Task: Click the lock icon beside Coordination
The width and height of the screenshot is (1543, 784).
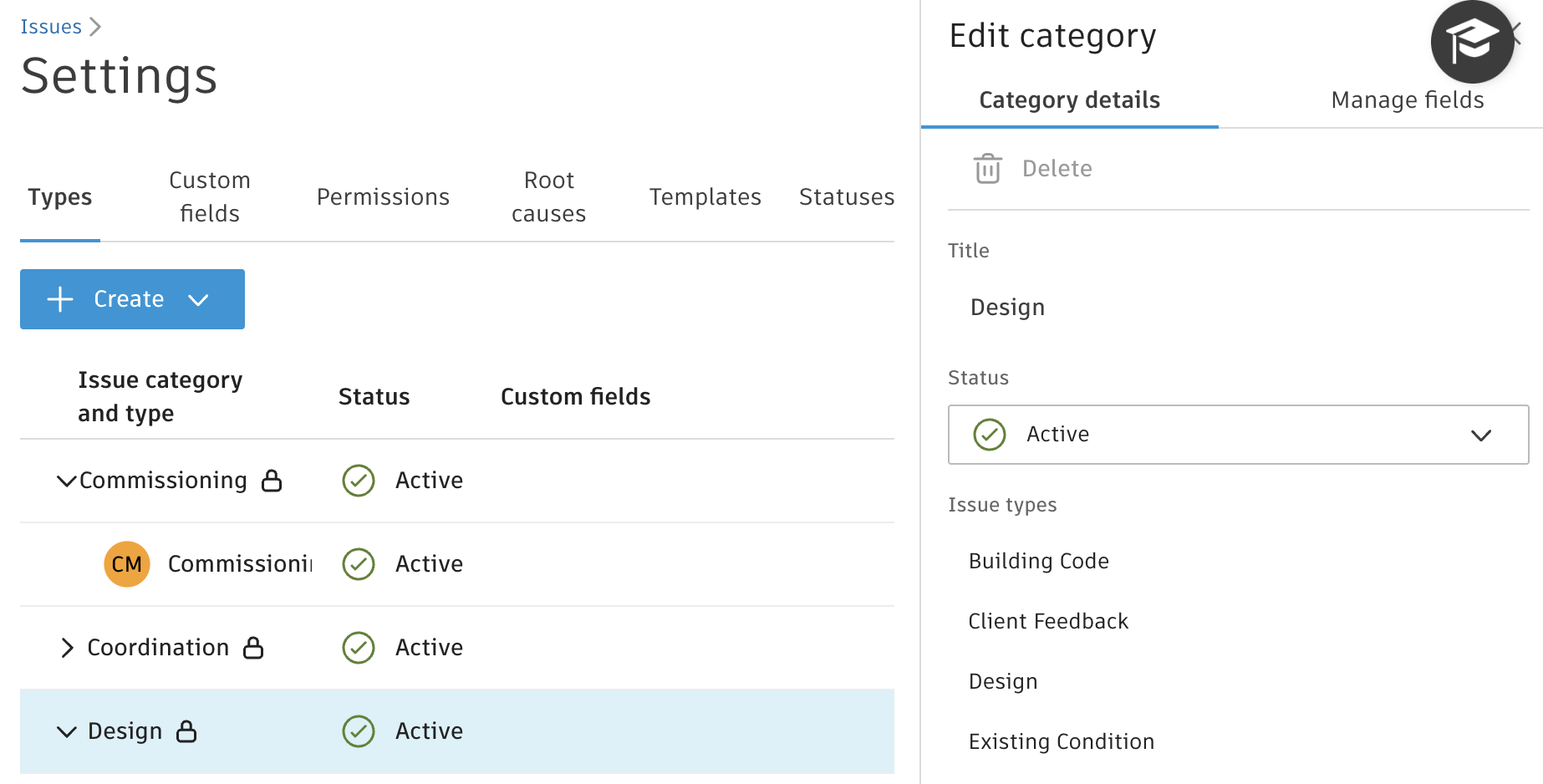Action: pos(253,648)
